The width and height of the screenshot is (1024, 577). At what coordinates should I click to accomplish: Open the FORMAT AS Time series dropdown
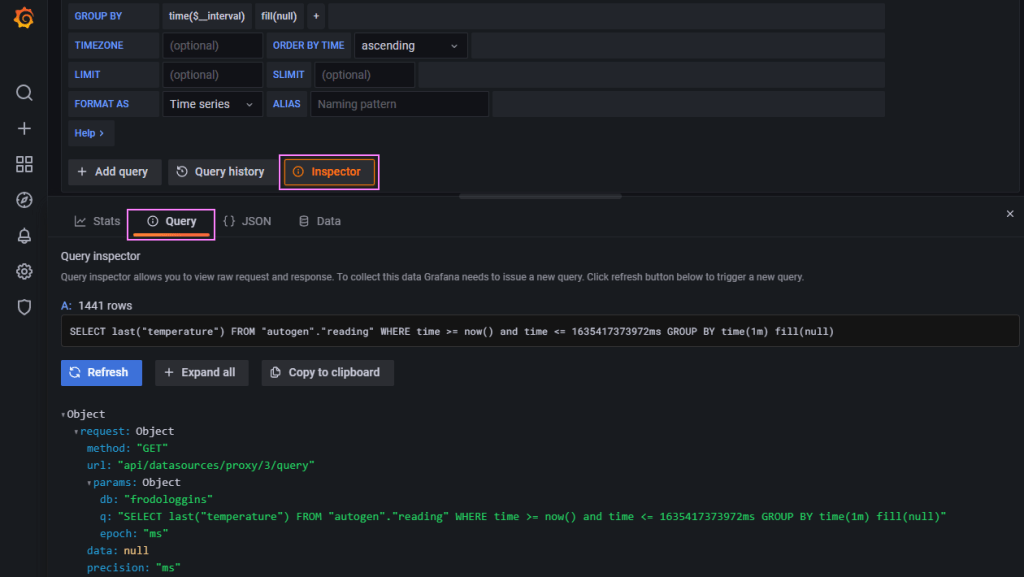coord(212,104)
